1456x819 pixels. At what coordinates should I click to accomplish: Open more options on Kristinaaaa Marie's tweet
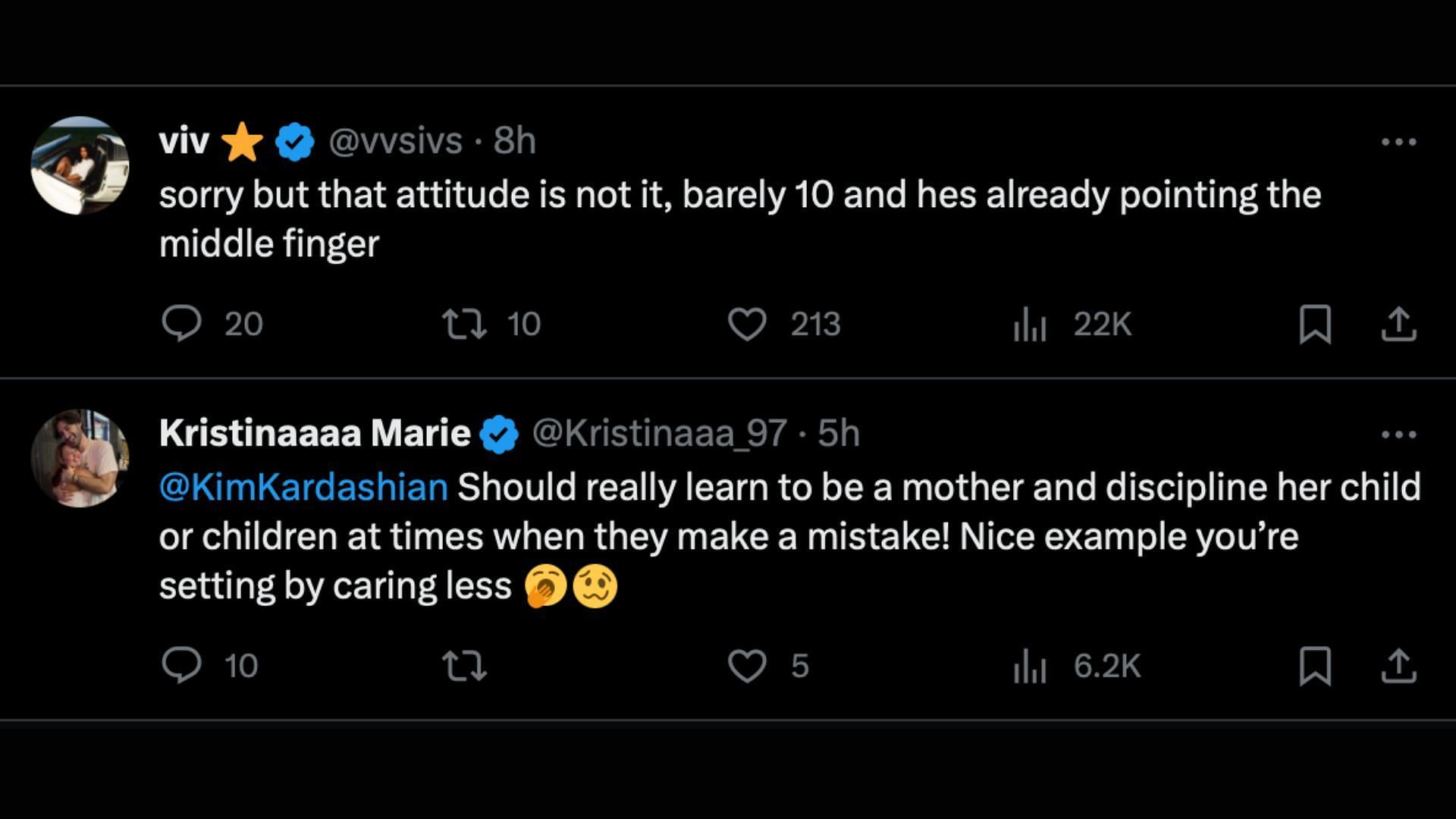[x=1398, y=435]
